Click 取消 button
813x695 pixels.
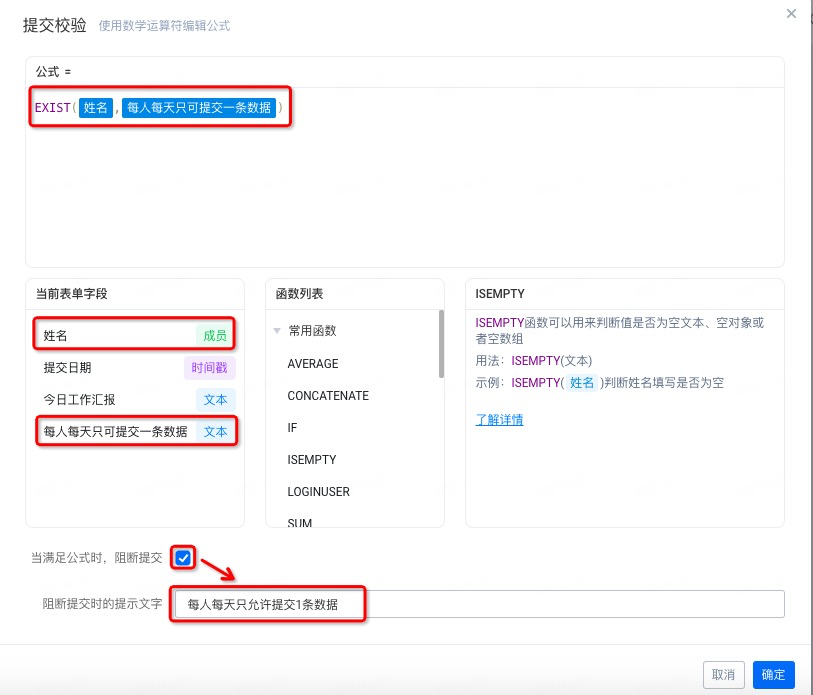tap(723, 675)
